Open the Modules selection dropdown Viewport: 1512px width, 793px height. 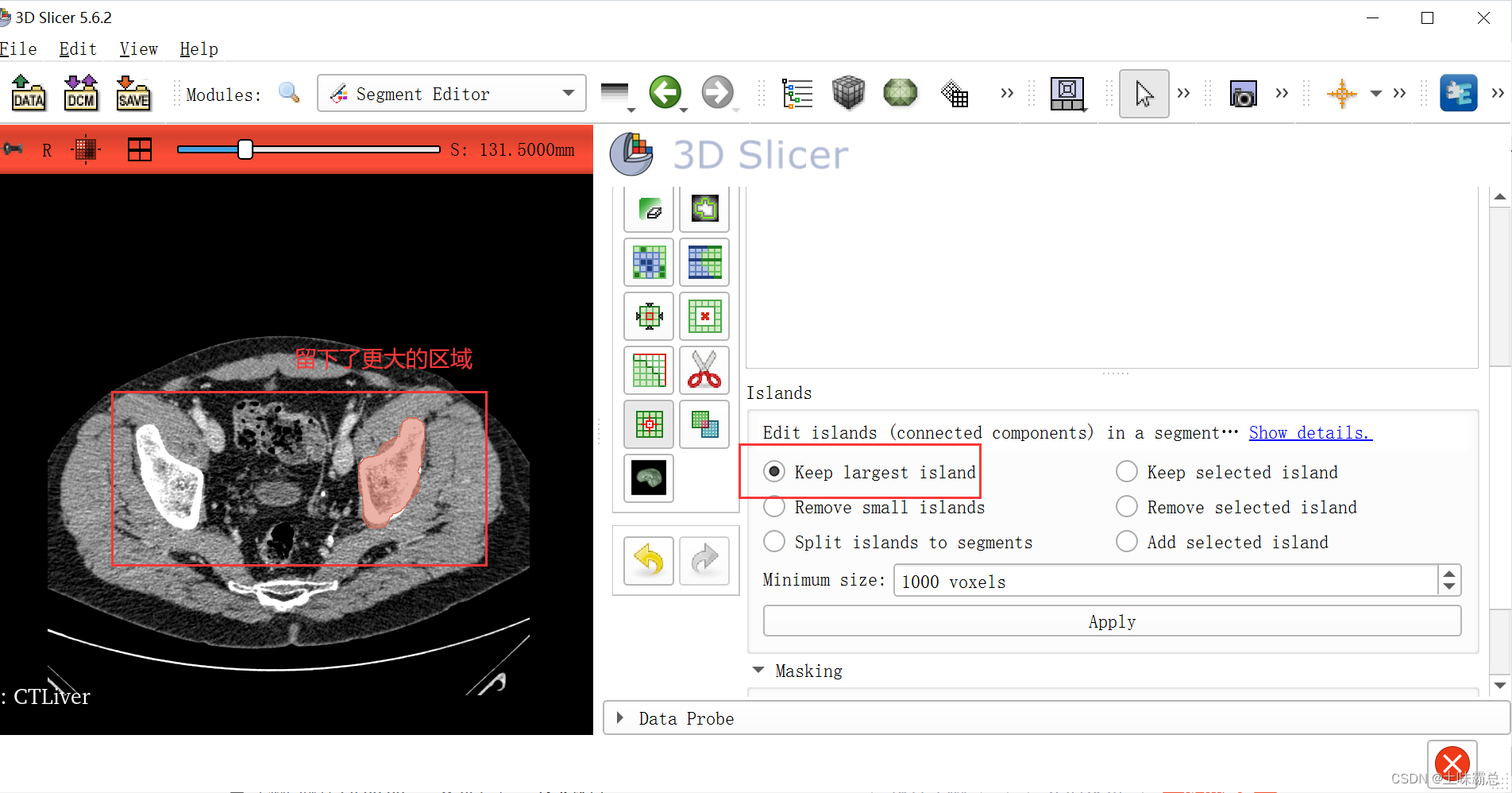click(x=450, y=93)
